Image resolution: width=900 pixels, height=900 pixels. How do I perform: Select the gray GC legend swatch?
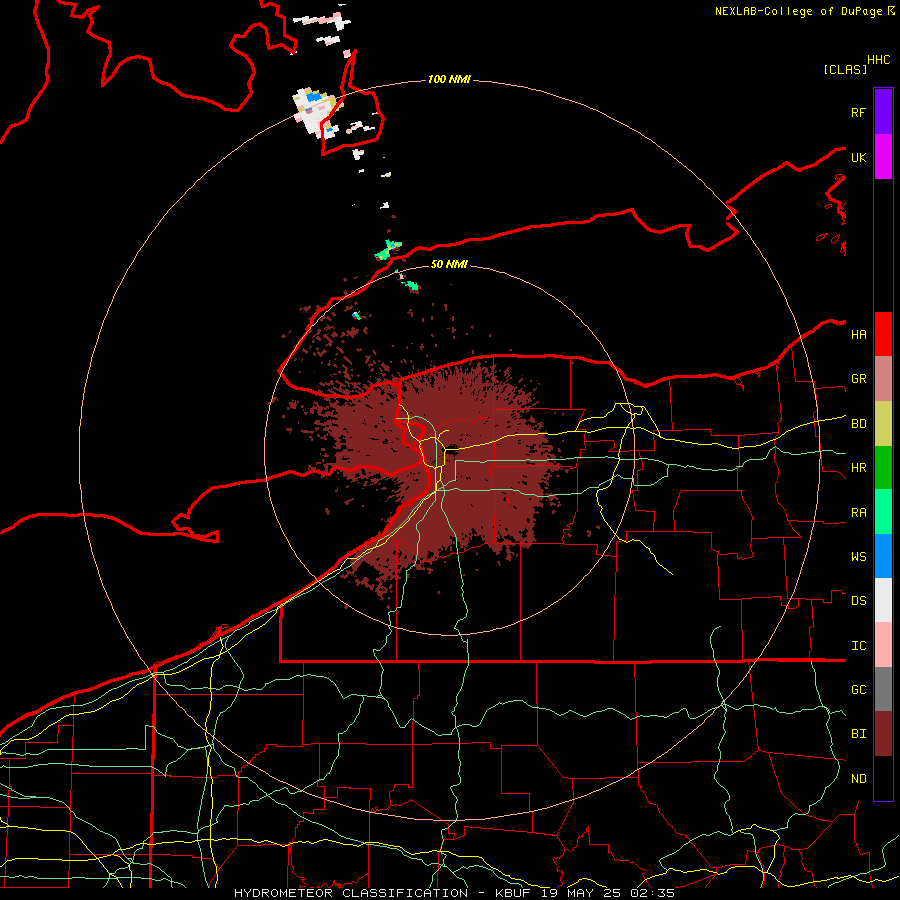point(883,689)
